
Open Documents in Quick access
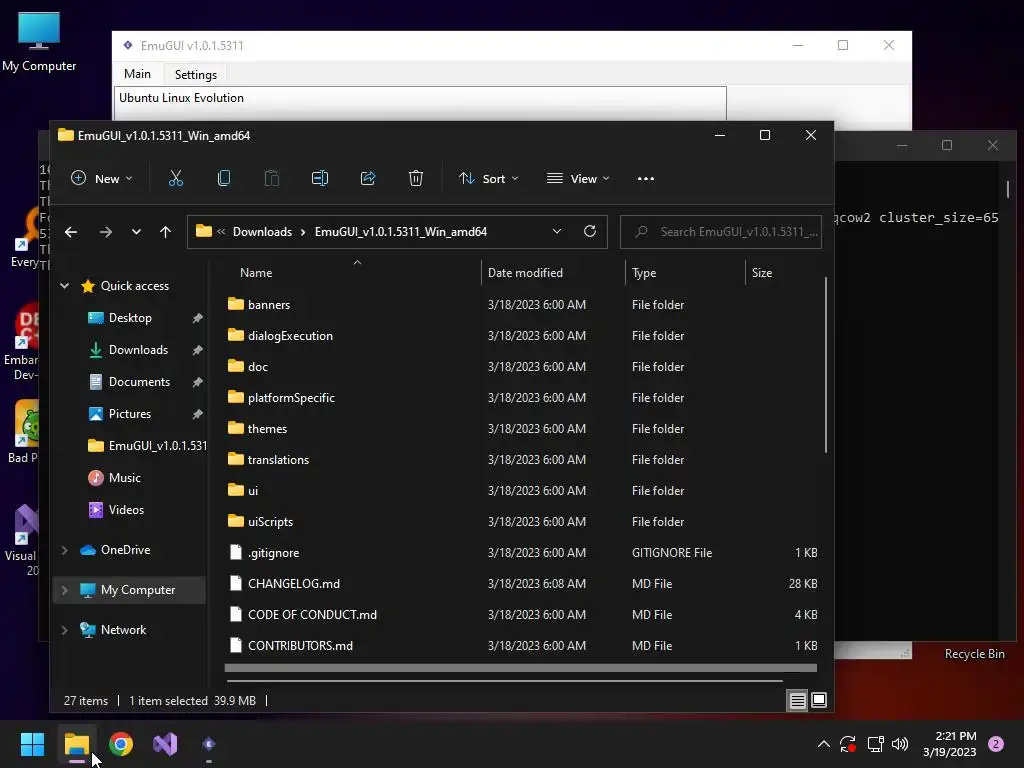tap(139, 381)
